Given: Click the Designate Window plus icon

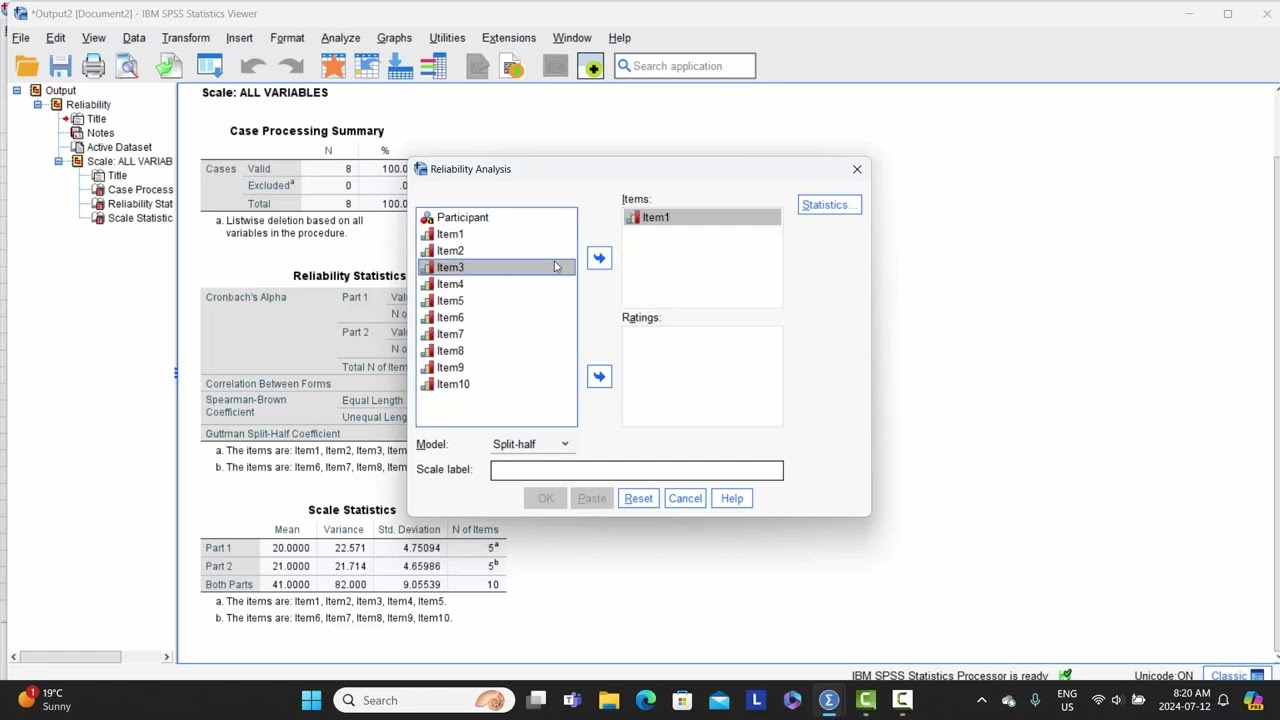Looking at the screenshot, I should [590, 66].
